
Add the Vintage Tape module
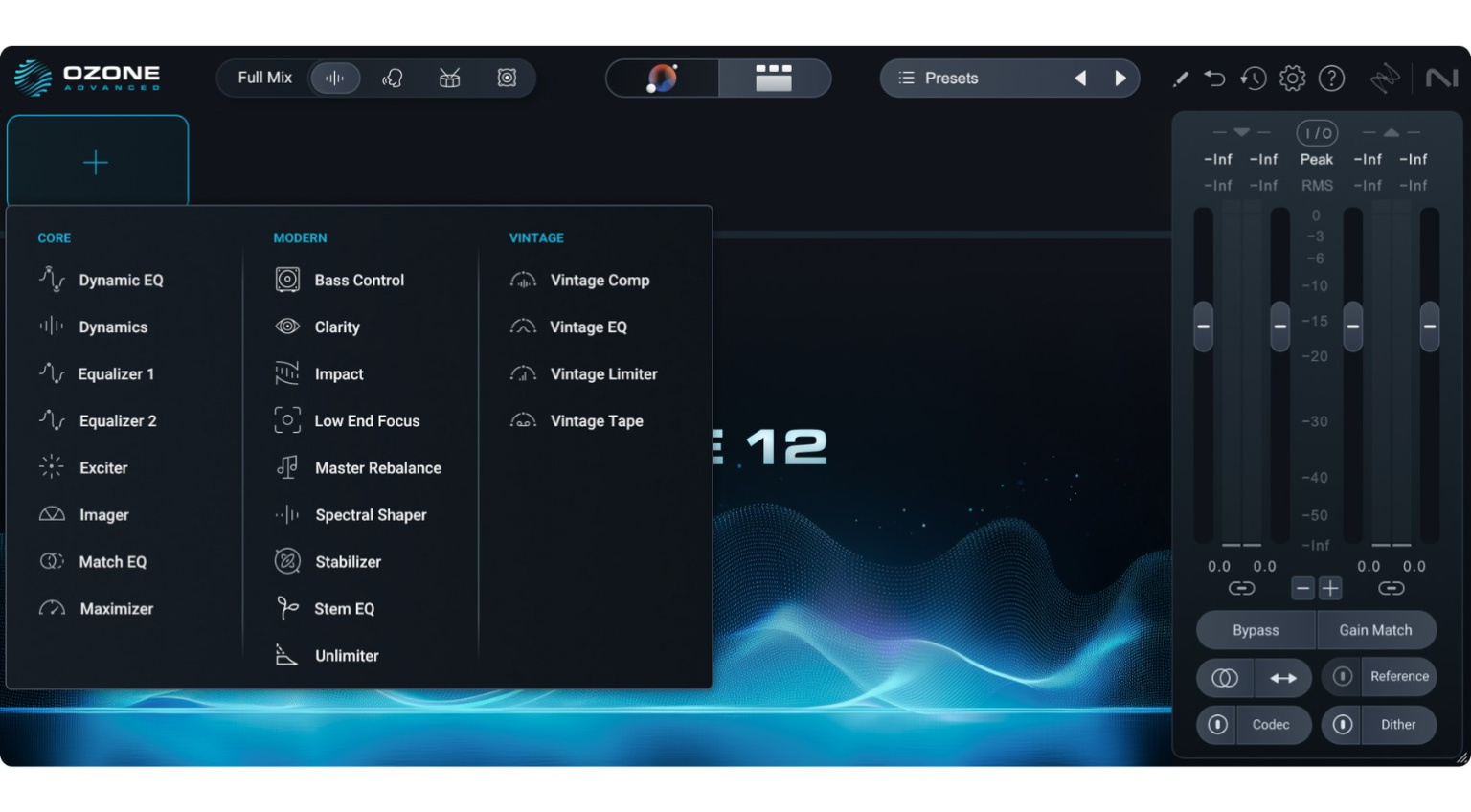point(597,420)
